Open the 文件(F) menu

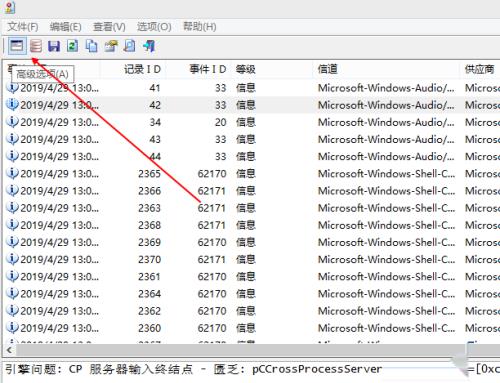coord(23,27)
